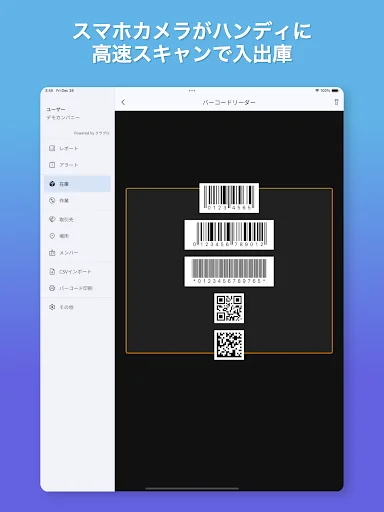Open the three-dot multitasking menu at top

tap(192, 91)
